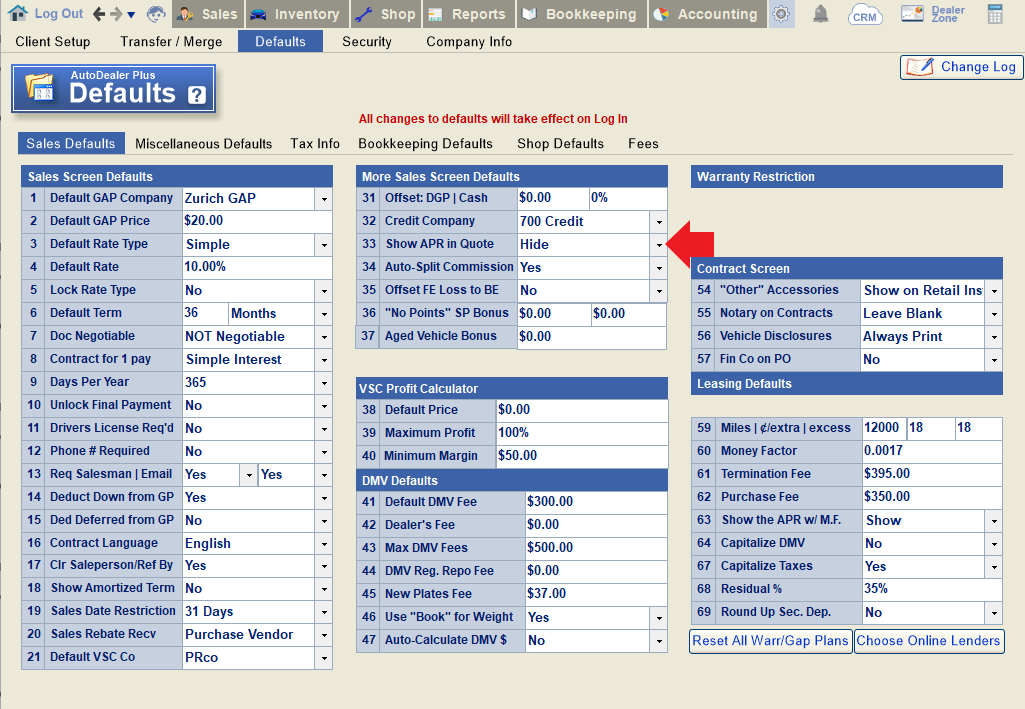
Task: Click the Default Term number field
Action: coord(205,313)
